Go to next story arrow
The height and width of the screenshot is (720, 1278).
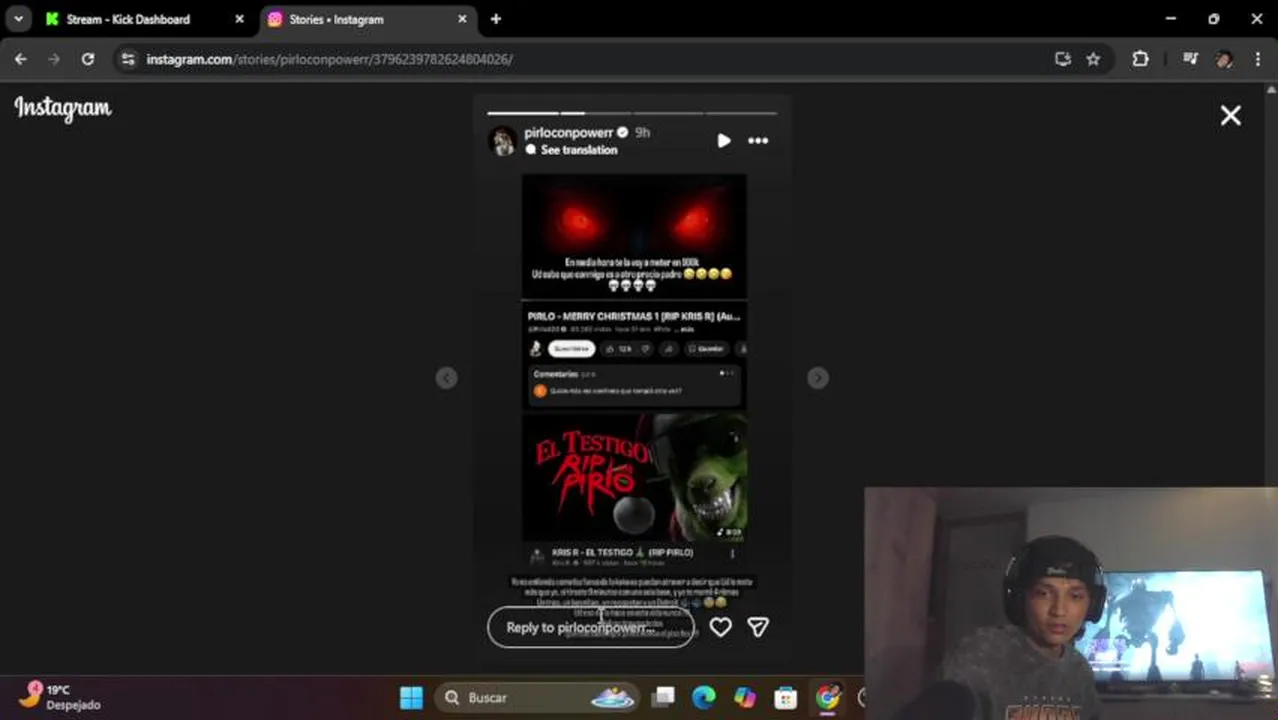[818, 377]
